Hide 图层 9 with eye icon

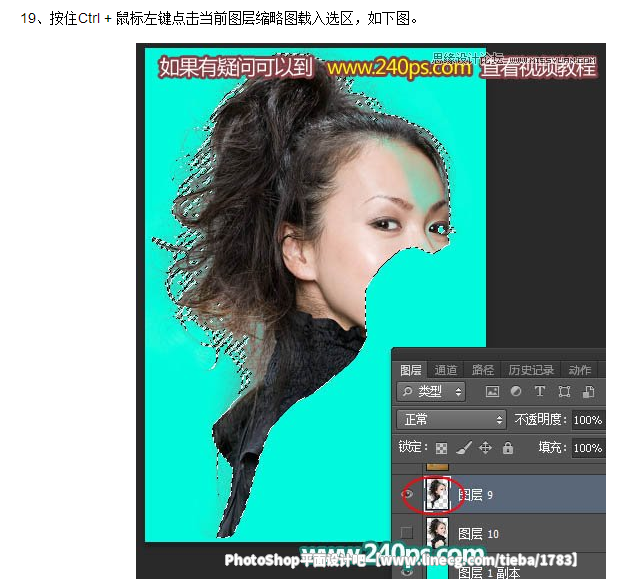pos(408,494)
